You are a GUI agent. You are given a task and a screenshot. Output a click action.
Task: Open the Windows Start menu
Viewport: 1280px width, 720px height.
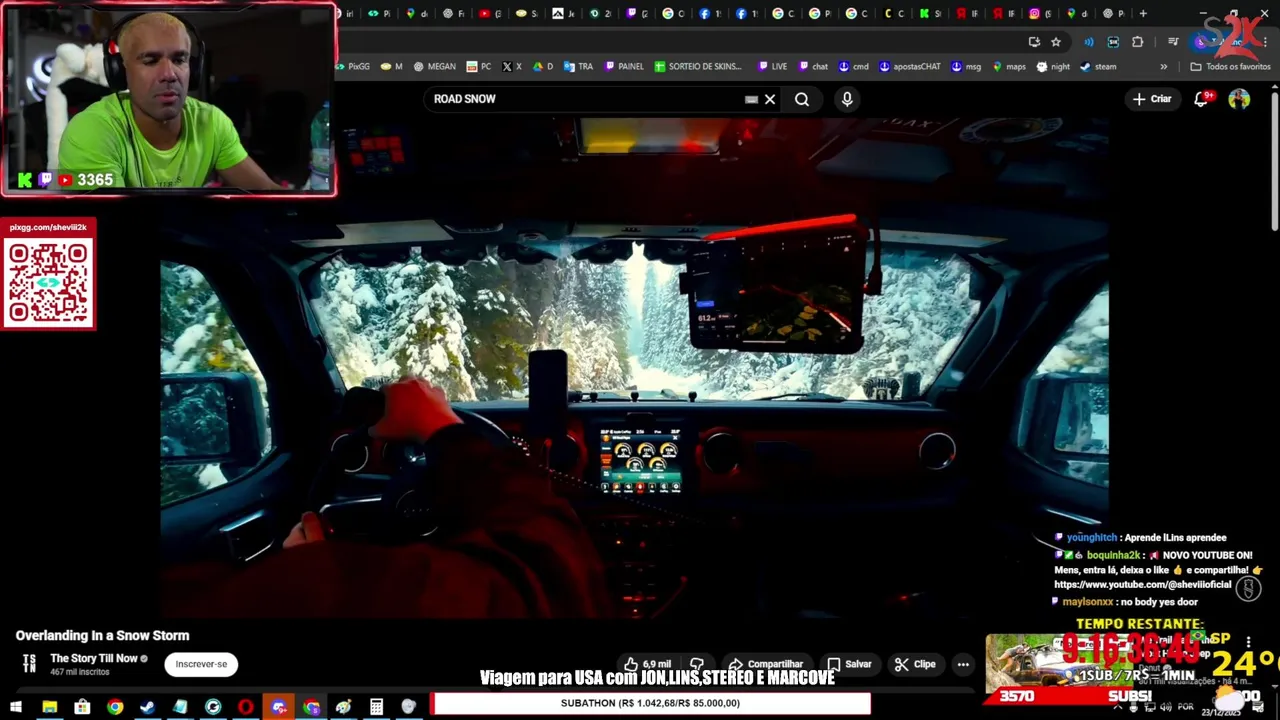pos(16,707)
